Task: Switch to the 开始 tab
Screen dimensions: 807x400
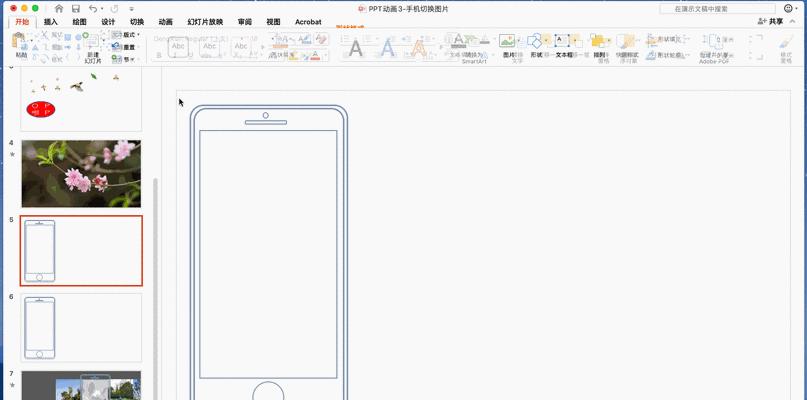Action: coord(22,22)
